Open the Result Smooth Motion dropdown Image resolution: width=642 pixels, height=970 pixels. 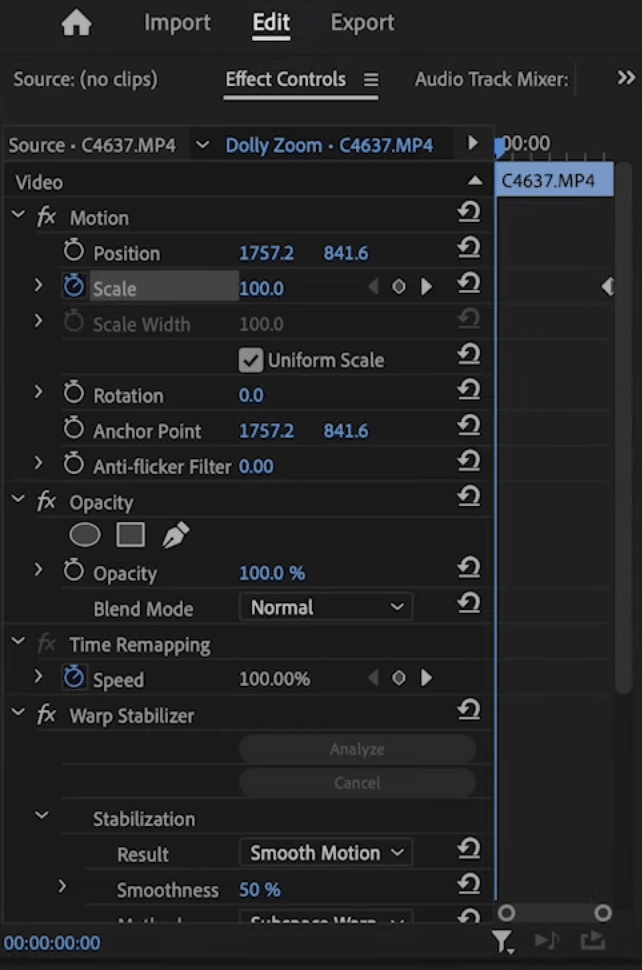click(326, 853)
